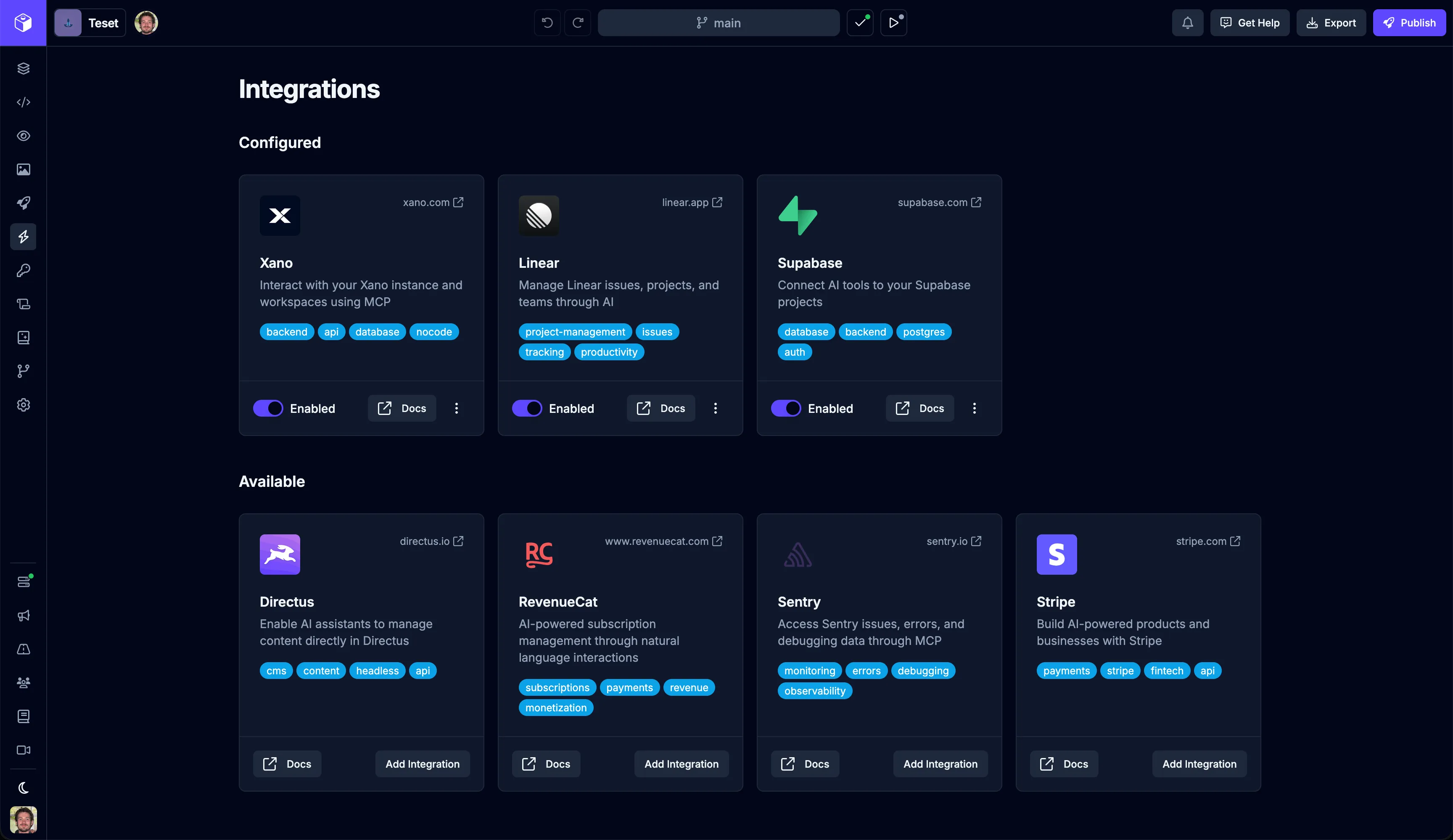Open the main branch selector

click(719, 22)
